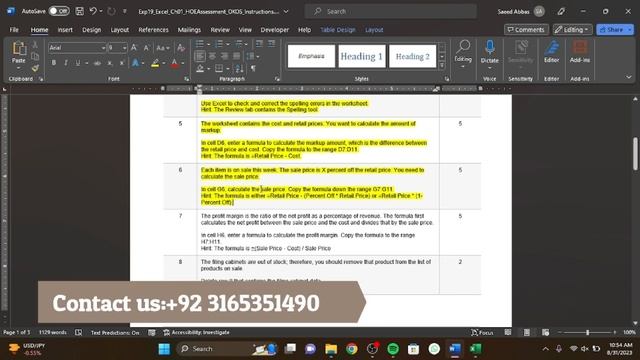
Task: Align text left
Action: pyautogui.click(x=200, y=56)
